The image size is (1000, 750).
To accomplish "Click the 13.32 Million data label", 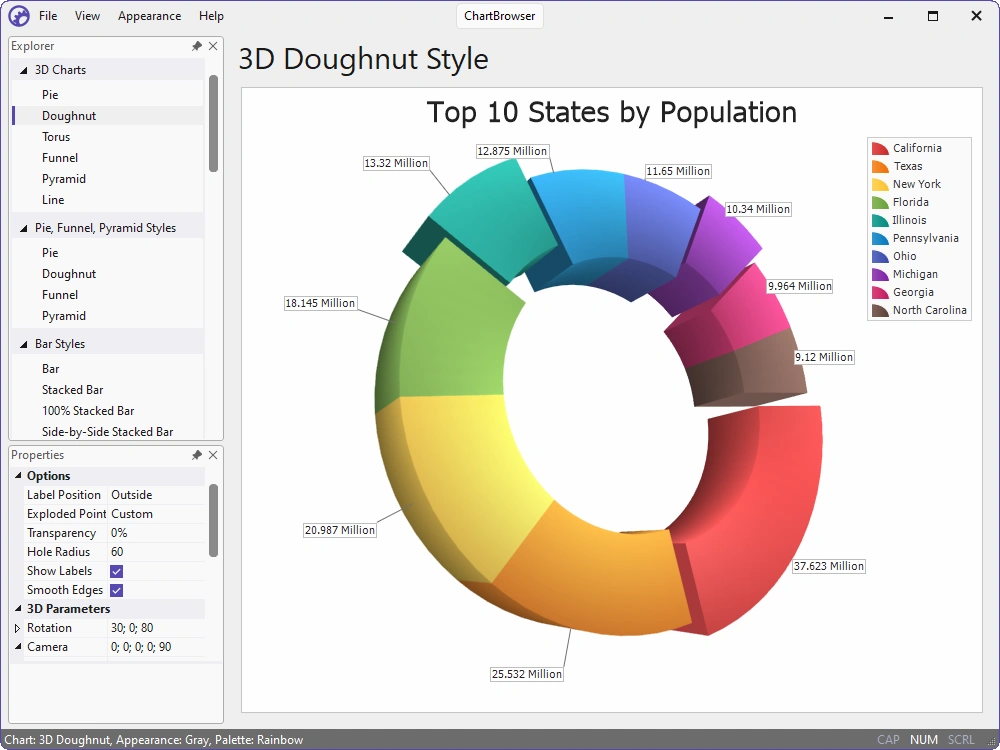I will [x=396, y=163].
